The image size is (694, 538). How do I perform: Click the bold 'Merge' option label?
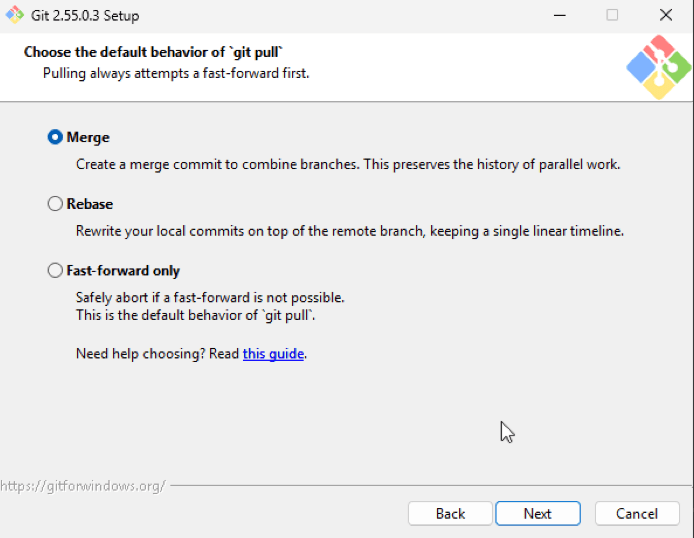tap(88, 138)
